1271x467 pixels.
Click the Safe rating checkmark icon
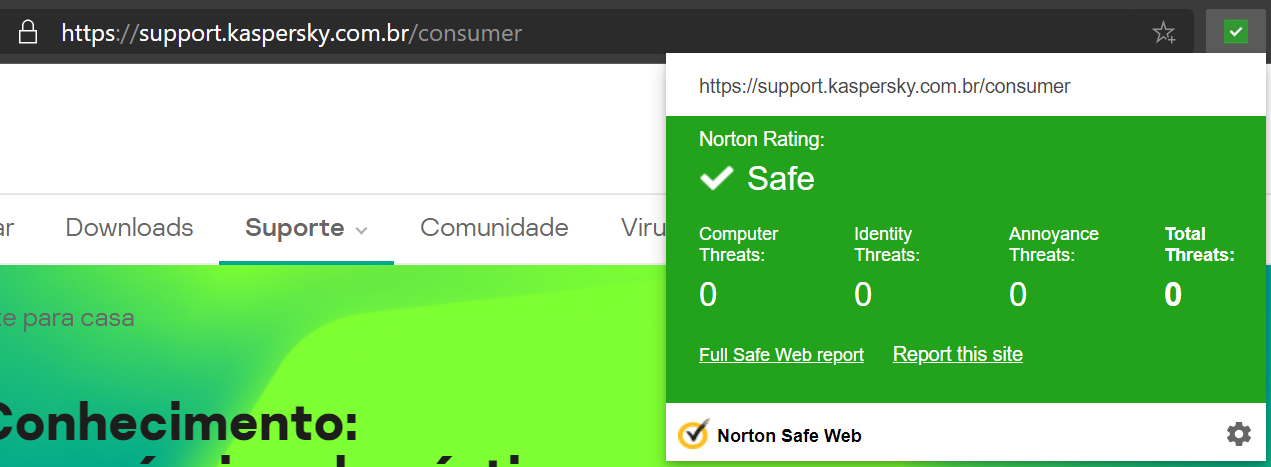pos(716,179)
